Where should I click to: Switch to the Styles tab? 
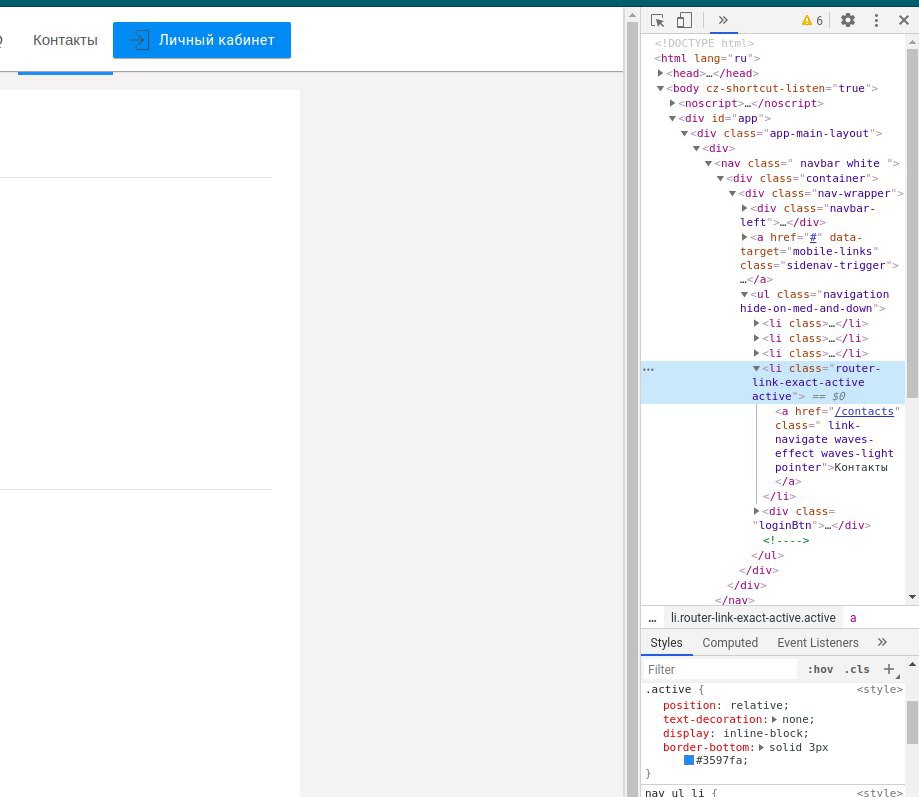click(666, 643)
